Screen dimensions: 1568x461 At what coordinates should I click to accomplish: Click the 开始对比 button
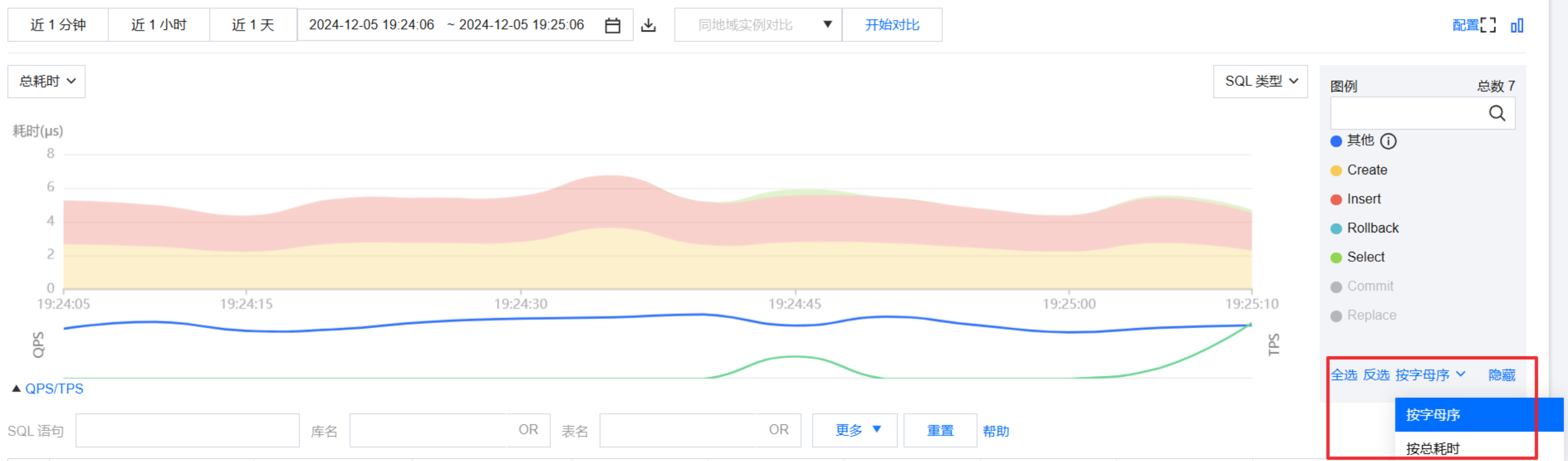coord(892,25)
